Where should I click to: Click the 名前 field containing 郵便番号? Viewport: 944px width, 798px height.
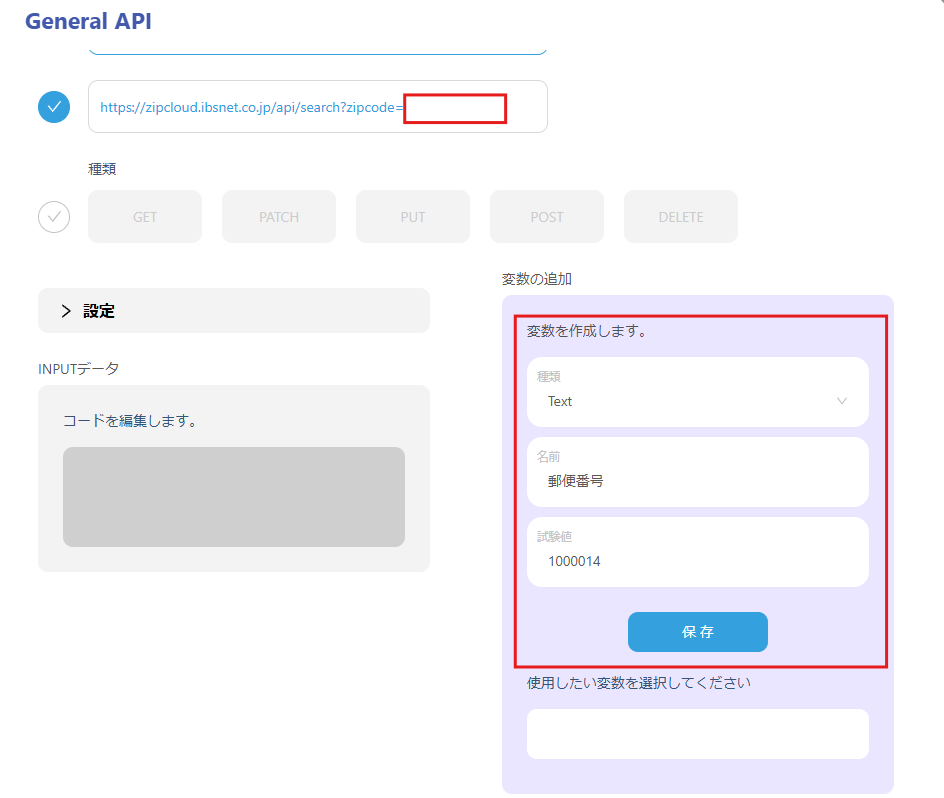698,472
